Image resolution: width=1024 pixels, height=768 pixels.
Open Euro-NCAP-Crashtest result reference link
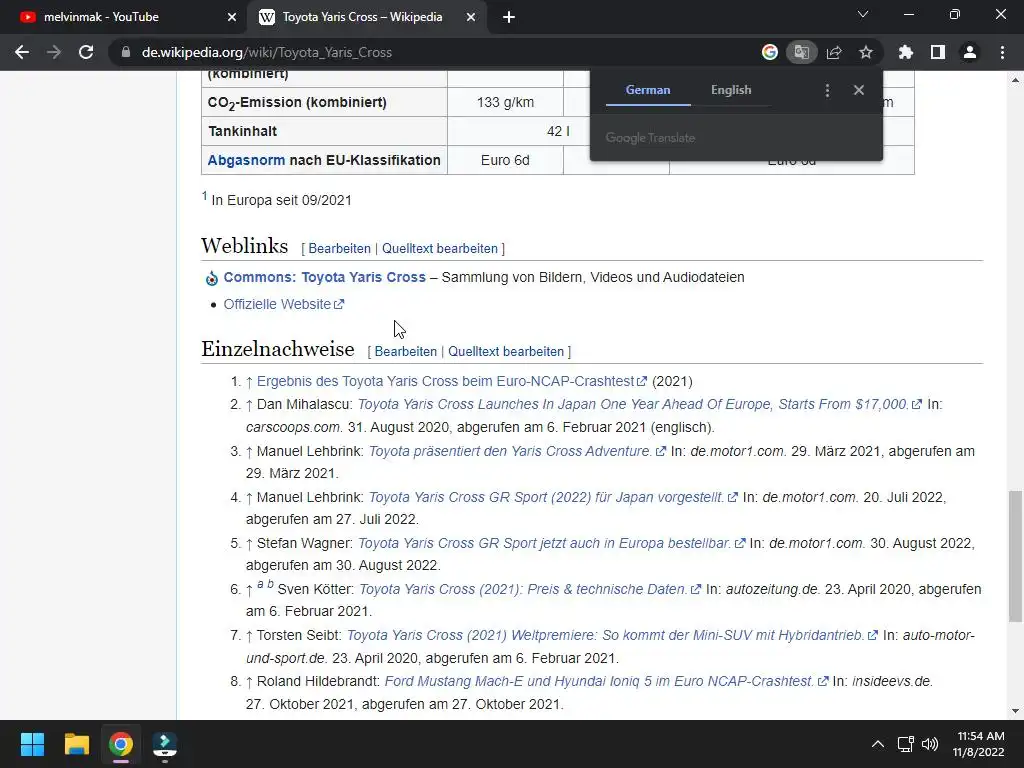coord(451,381)
